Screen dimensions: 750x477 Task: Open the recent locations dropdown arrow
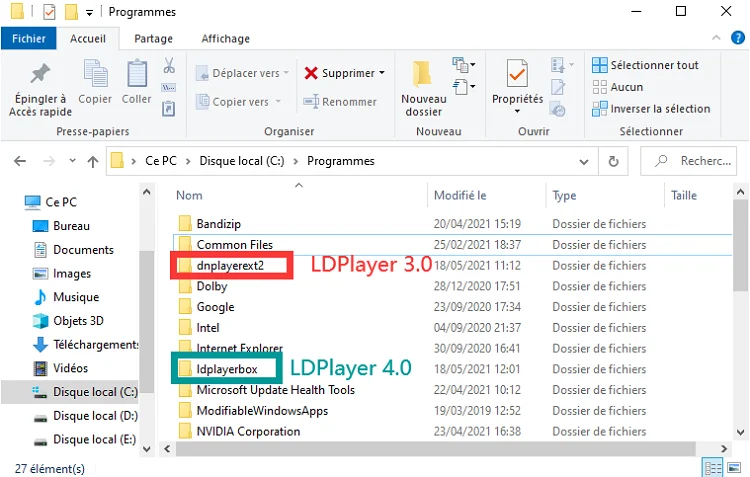pyautogui.click(x=72, y=161)
